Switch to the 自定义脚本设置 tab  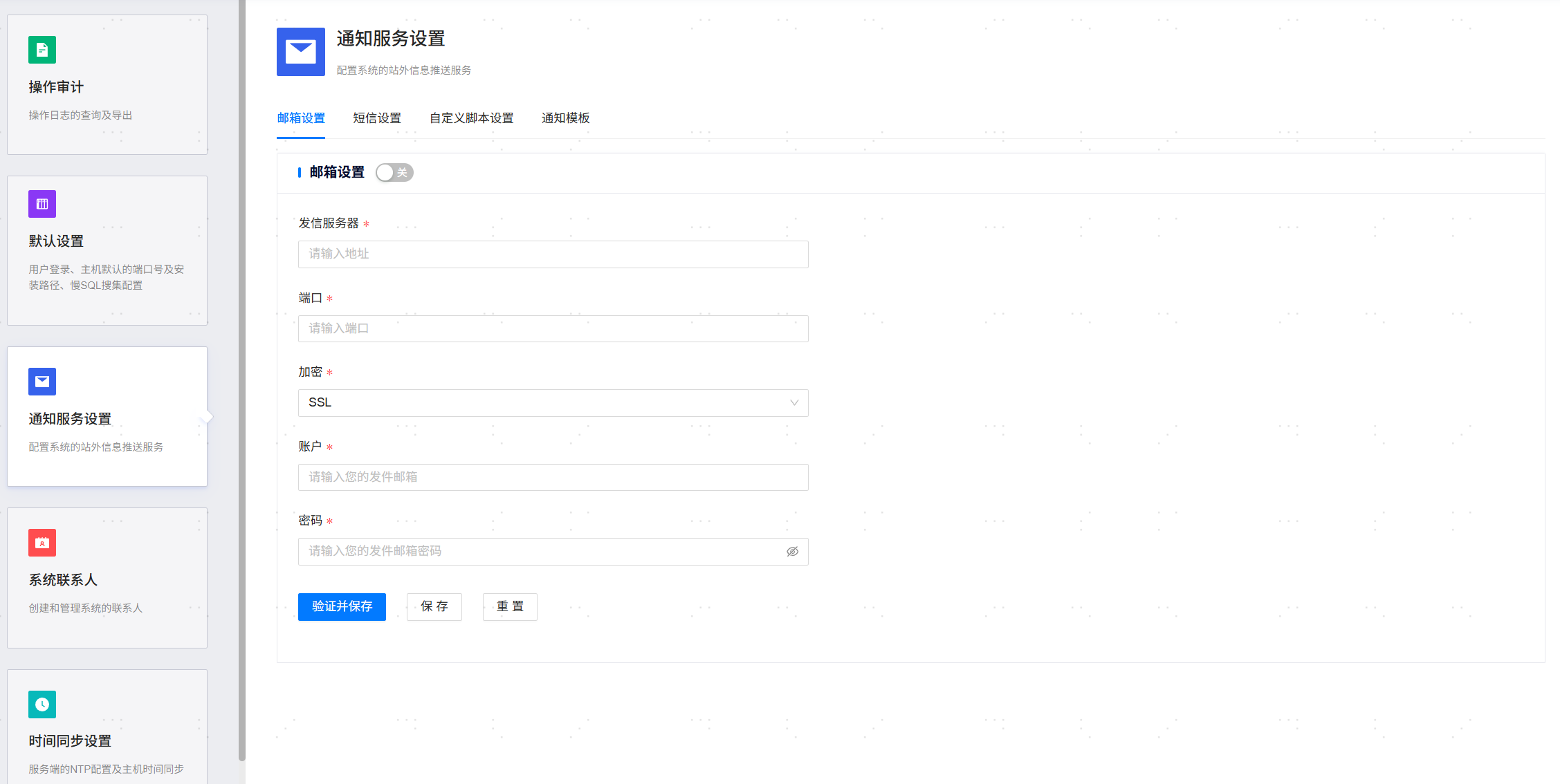[471, 118]
